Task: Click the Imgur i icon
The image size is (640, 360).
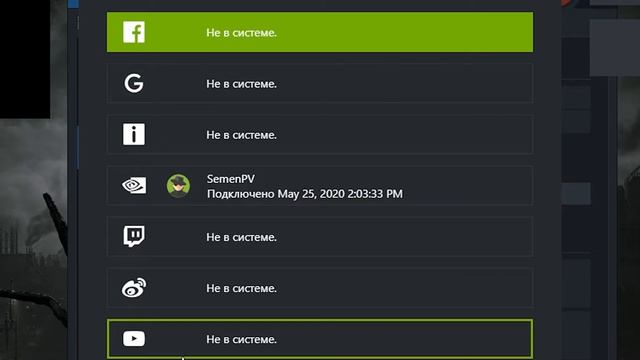Action: [134, 134]
